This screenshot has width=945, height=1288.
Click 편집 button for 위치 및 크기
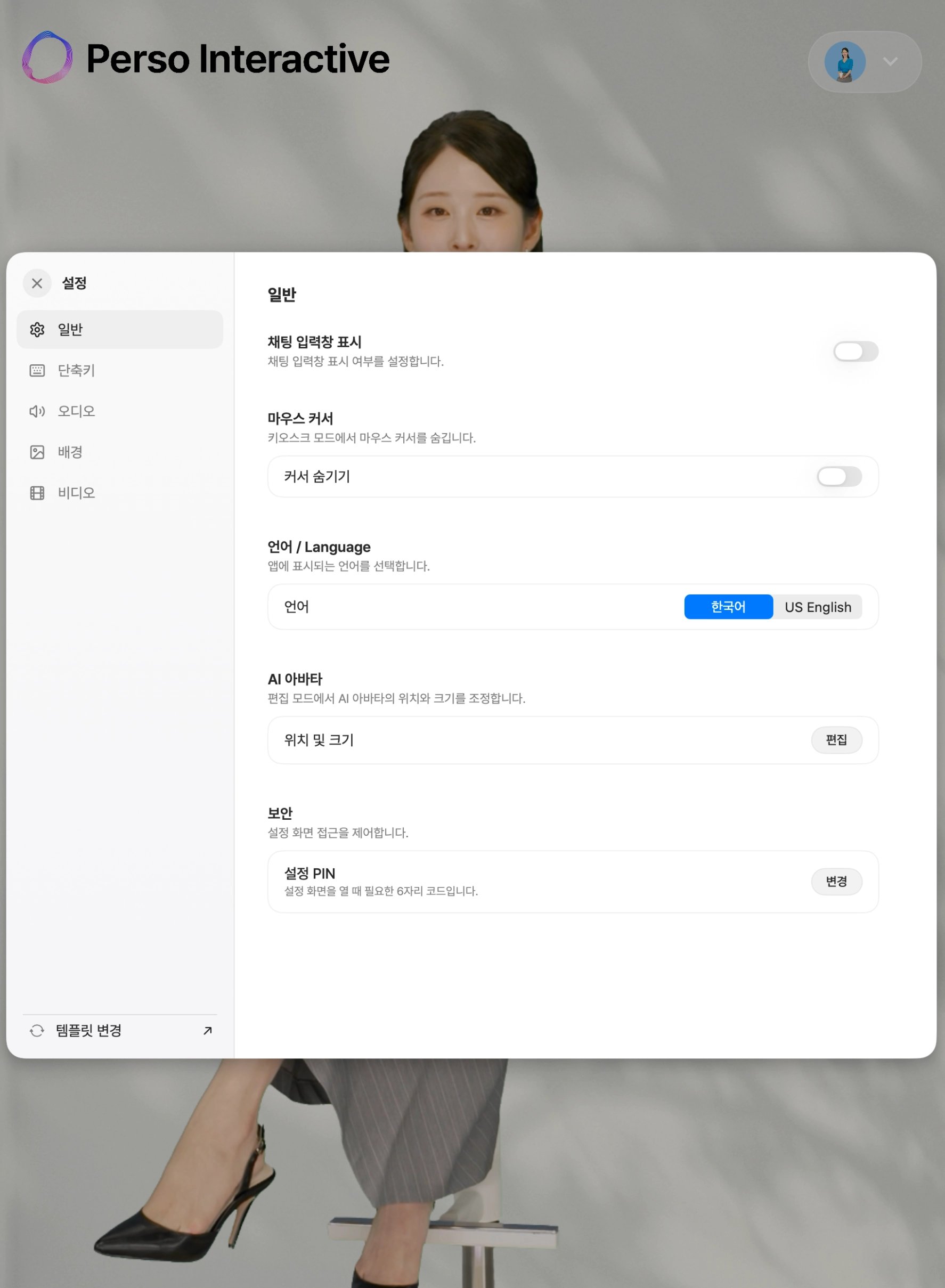click(x=836, y=740)
